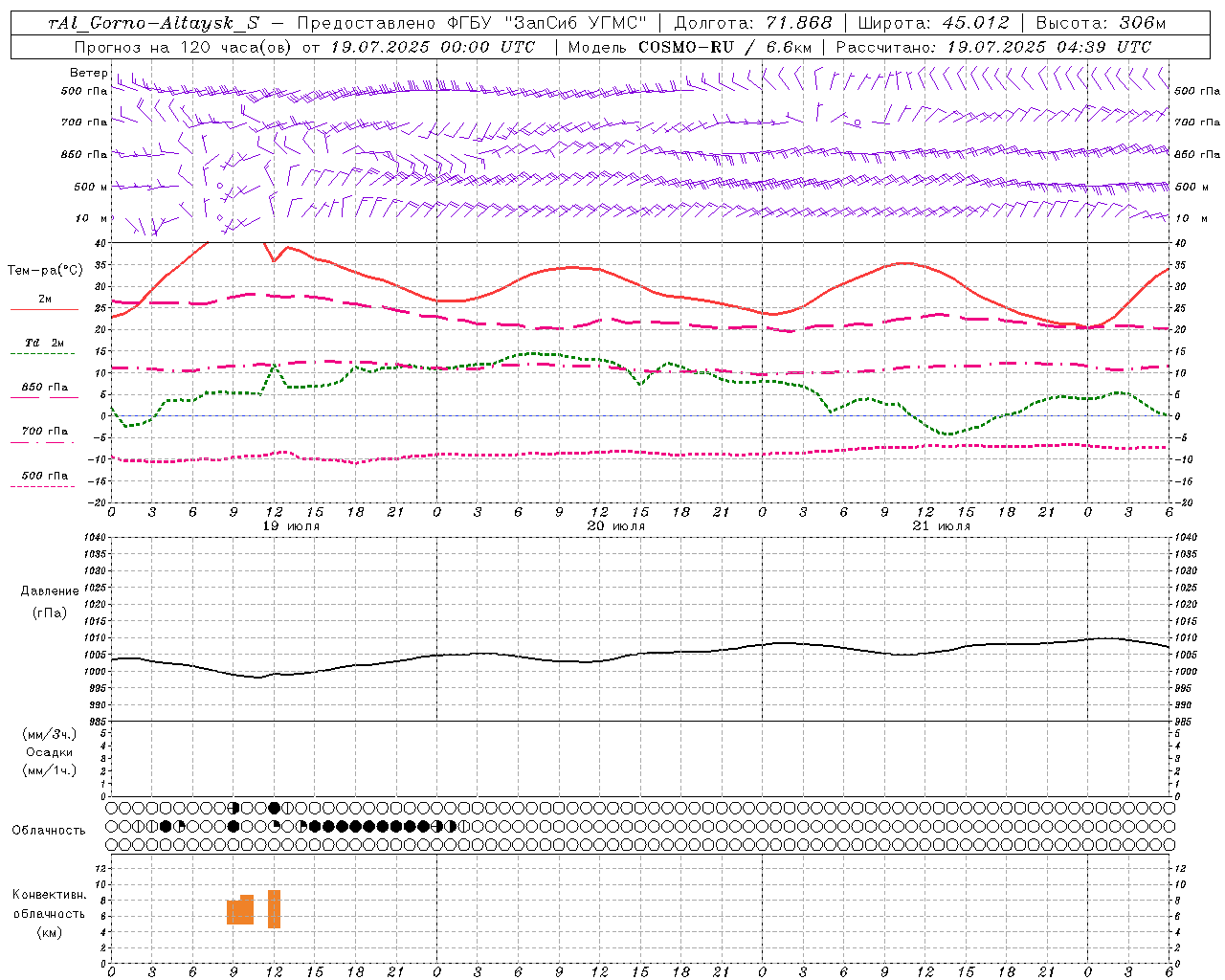Click the forecast start time 19.07.2025 00:00 UTC

(x=433, y=47)
